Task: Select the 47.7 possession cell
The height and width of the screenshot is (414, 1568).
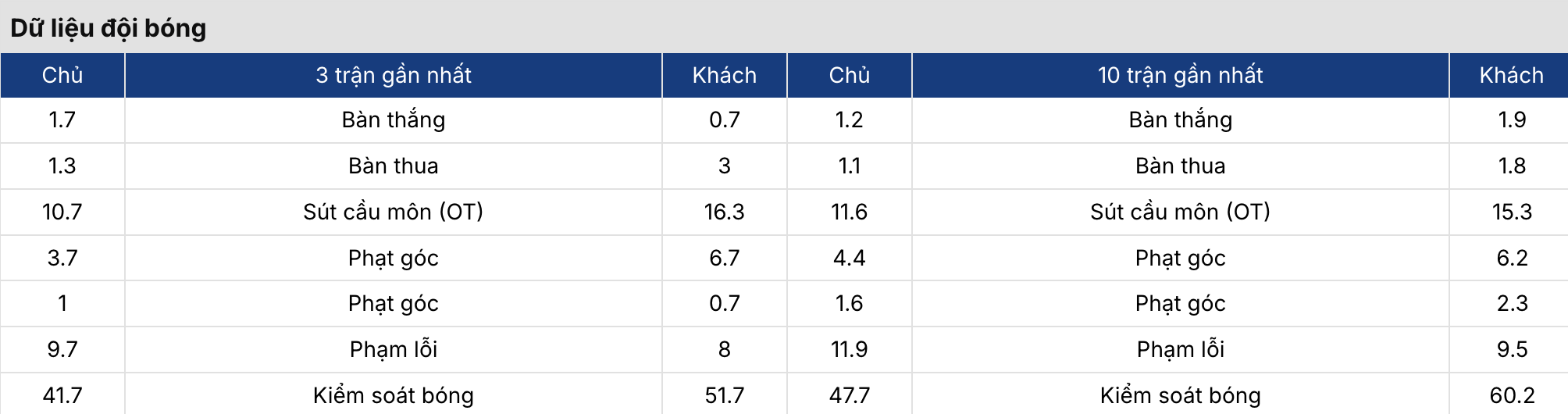Action: coord(849,395)
